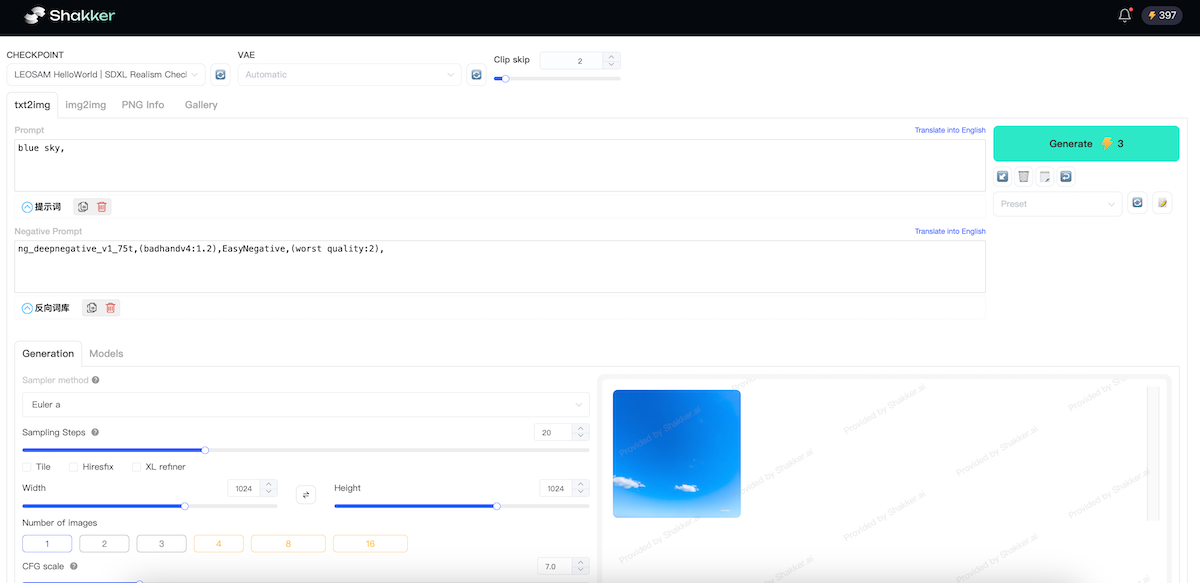Open the preset edit pencil icon
This screenshot has height=583, width=1200.
pyautogui.click(x=1162, y=203)
